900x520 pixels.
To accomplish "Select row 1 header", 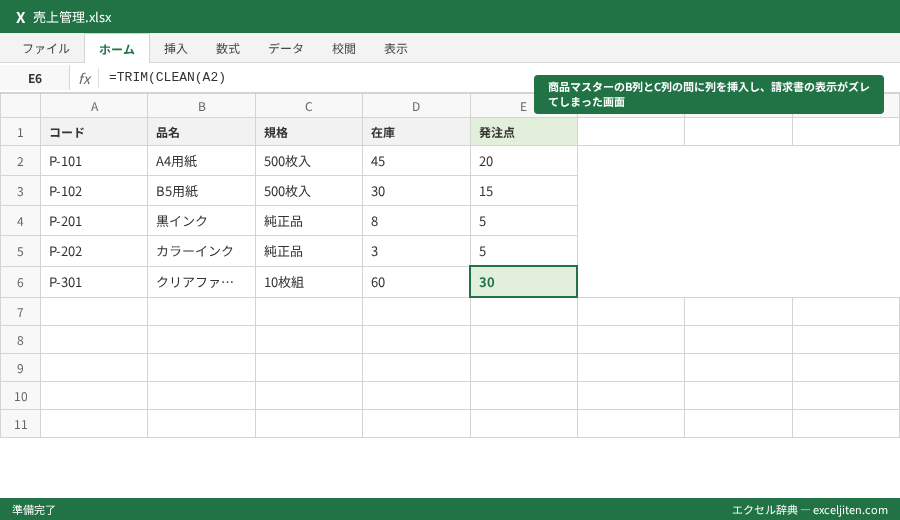I will click(x=21, y=133).
